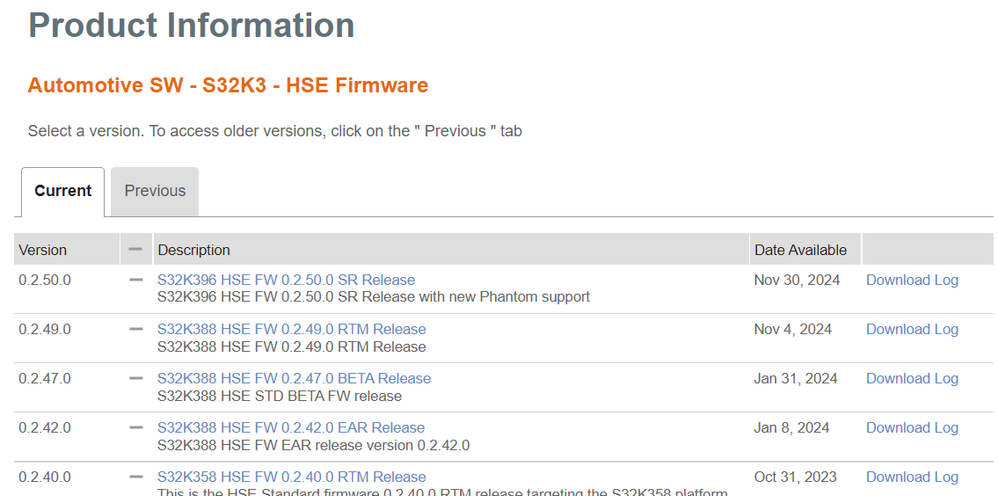View Download Log for version 0.2.49.0
This screenshot has height=496, width=998.
911,329
